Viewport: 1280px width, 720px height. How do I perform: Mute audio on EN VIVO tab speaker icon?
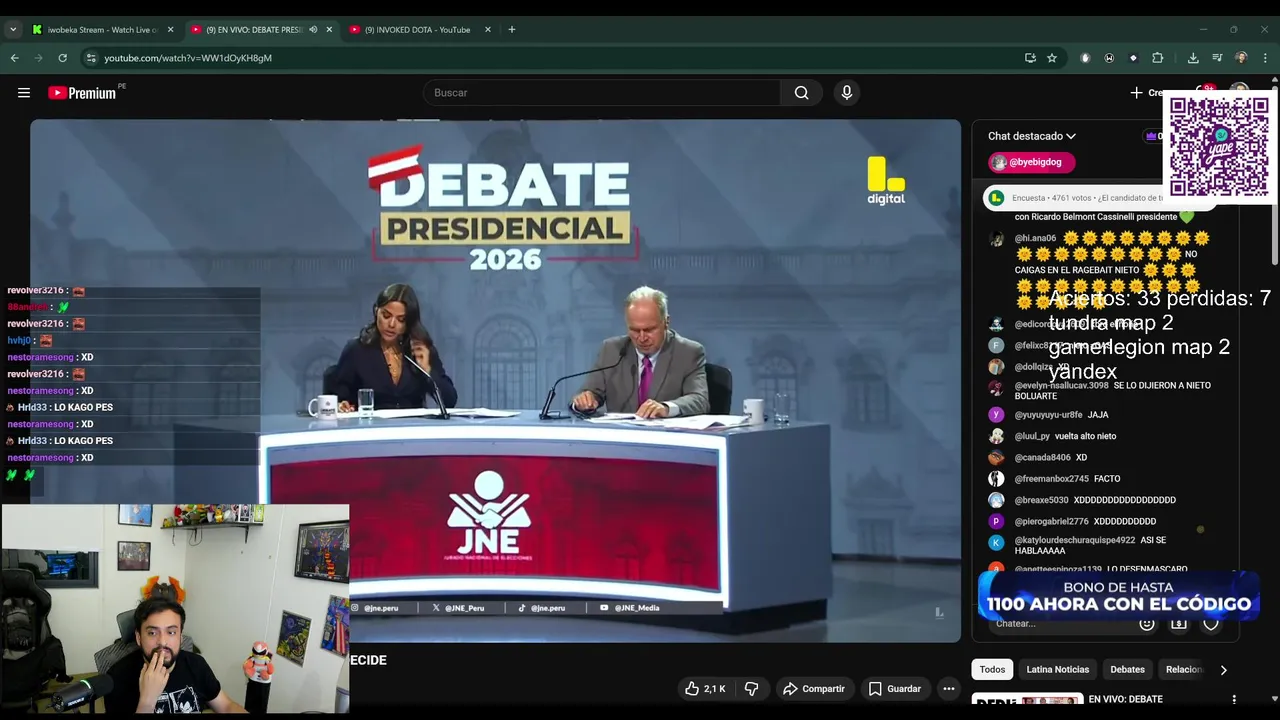pos(313,30)
